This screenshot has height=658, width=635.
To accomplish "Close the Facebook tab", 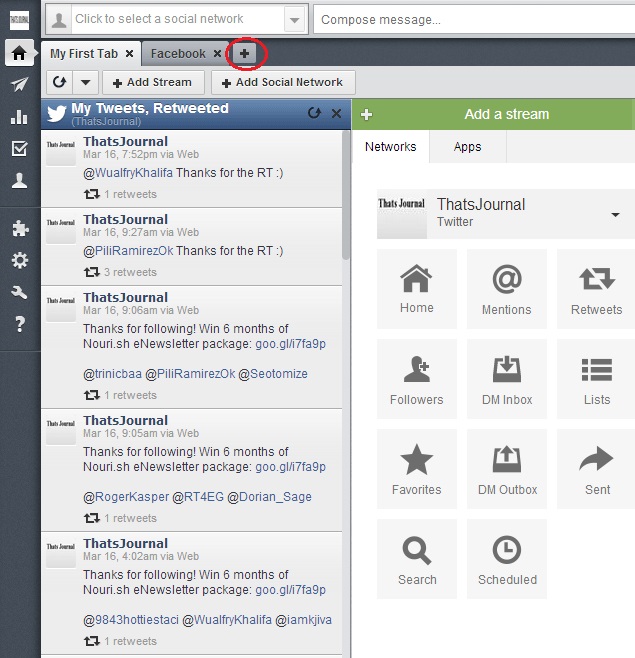I will pyautogui.click(x=217, y=54).
